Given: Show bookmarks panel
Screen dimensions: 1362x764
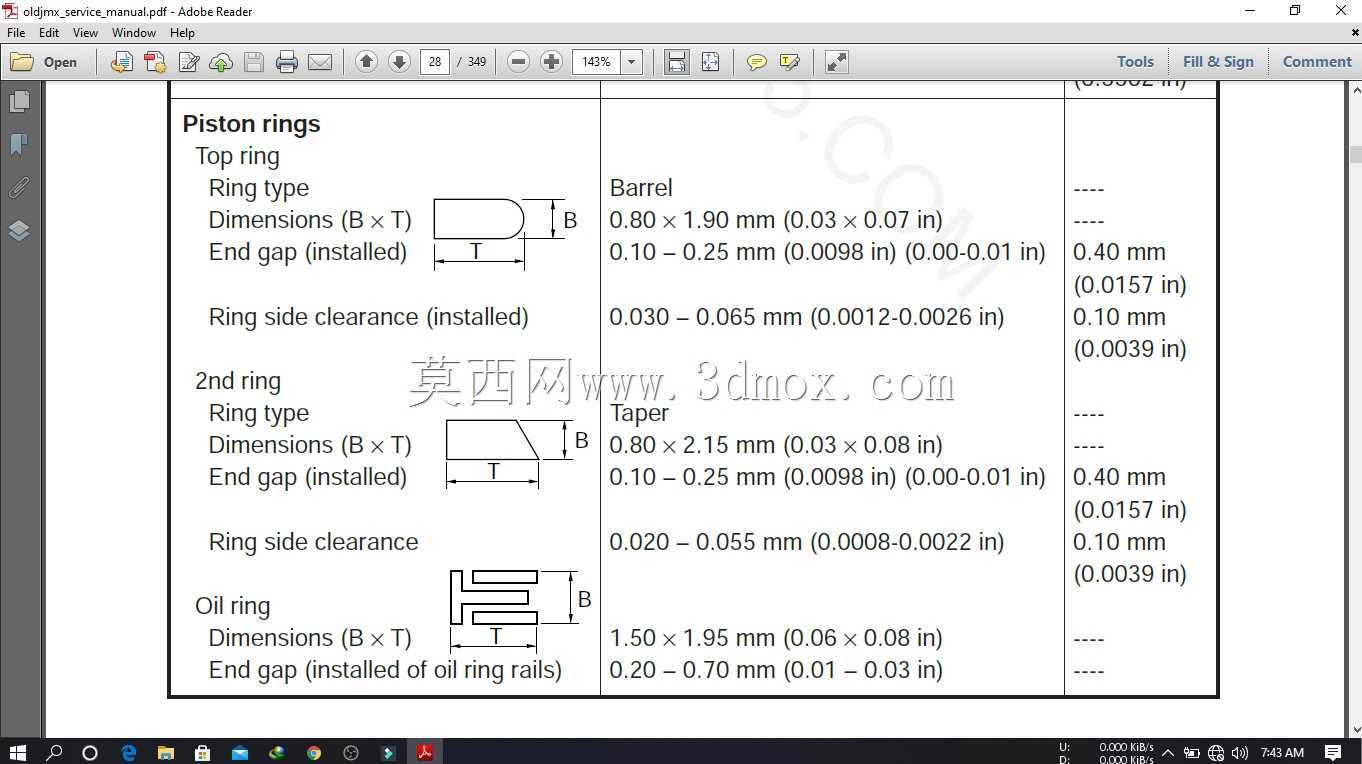Looking at the screenshot, I should click(19, 145).
